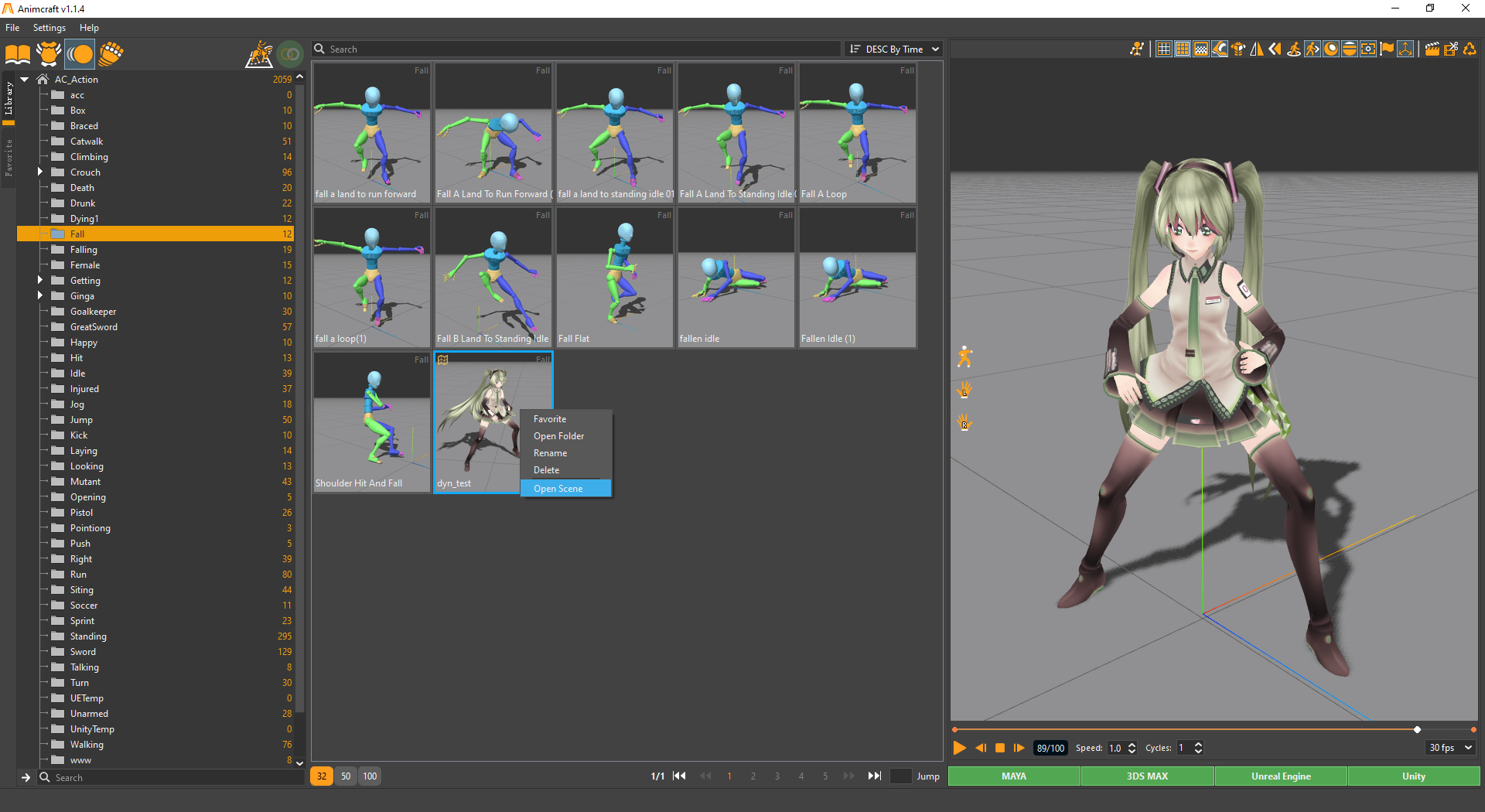
Task: Click the left hand L icon
Action: [964, 391]
